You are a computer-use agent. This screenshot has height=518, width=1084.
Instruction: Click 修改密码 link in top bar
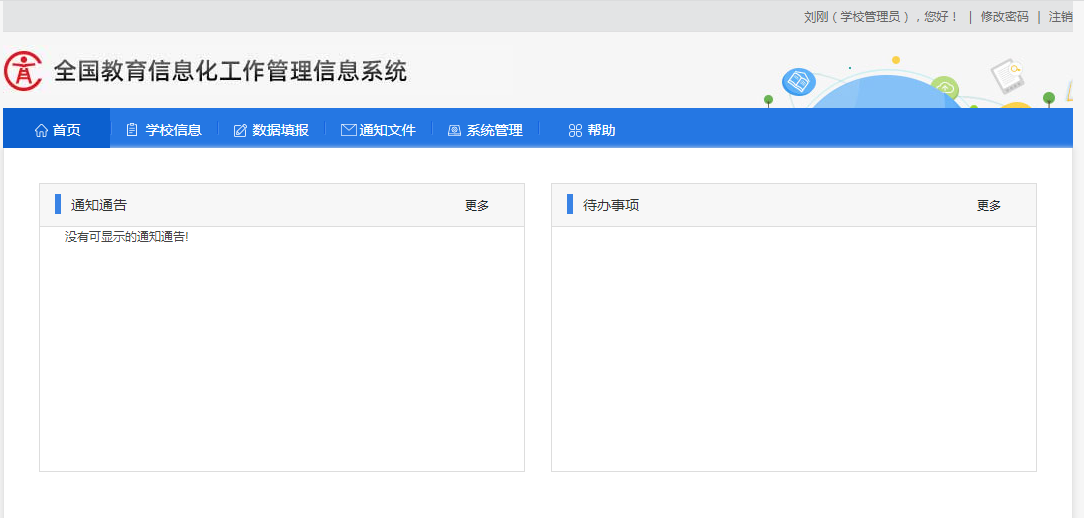click(1004, 17)
